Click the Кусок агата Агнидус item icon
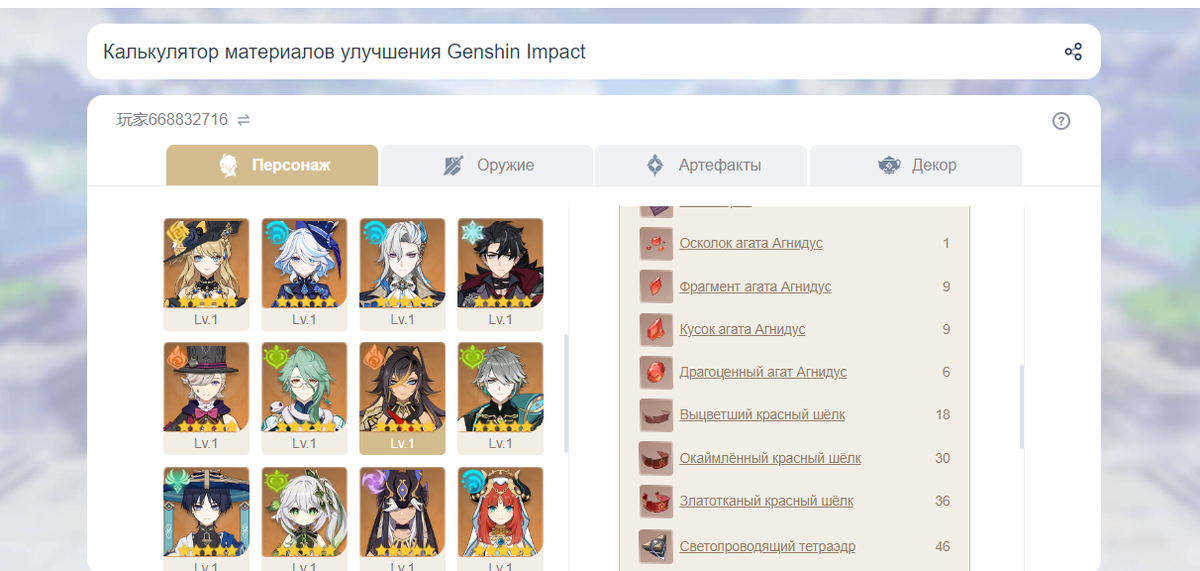Screen dimensions: 1200x571 pos(656,329)
